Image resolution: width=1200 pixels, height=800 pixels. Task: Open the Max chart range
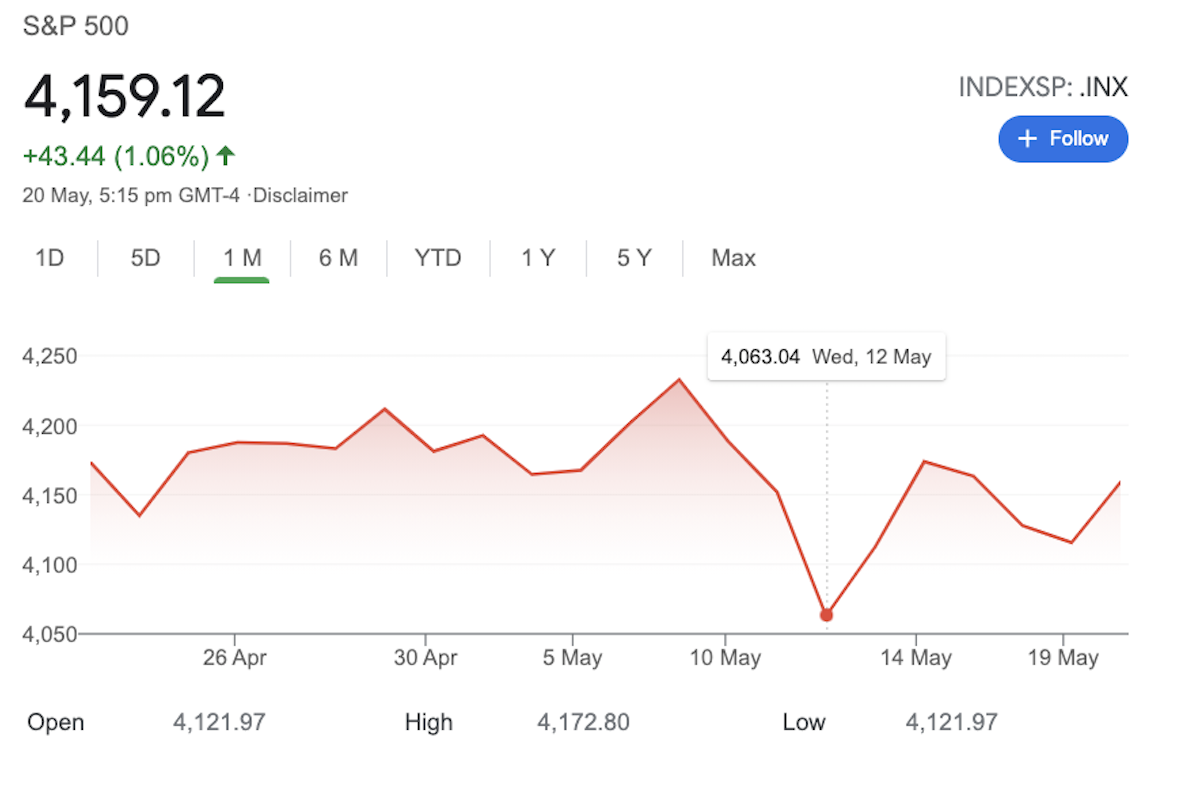coord(733,258)
